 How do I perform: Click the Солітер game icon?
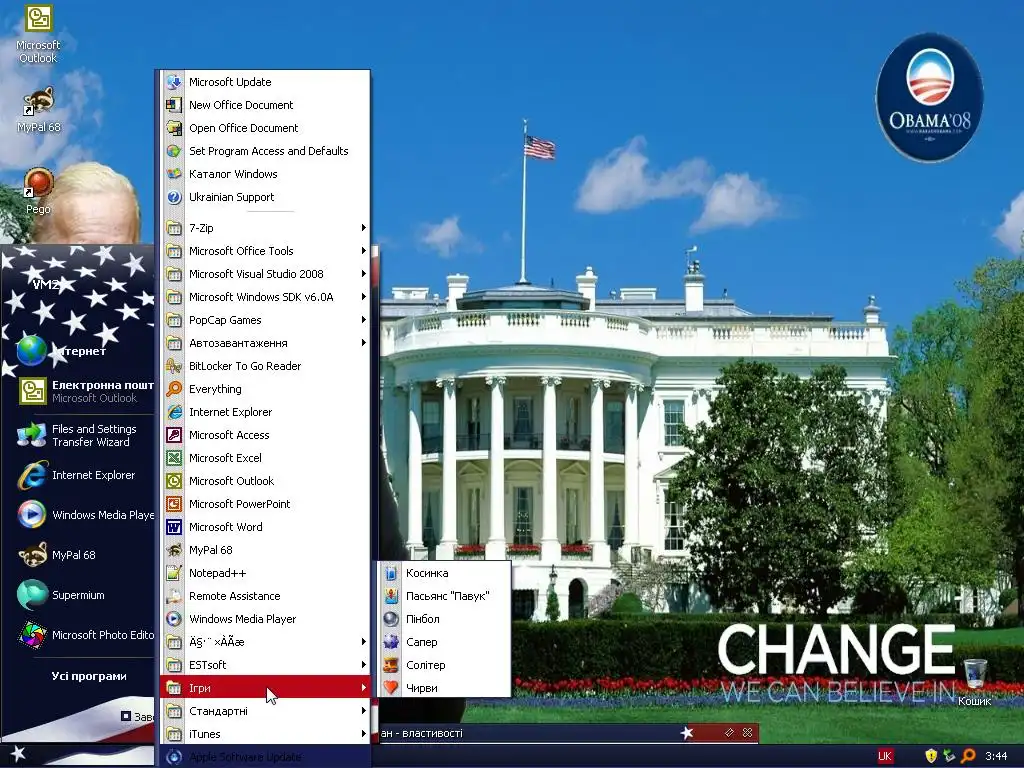(x=391, y=665)
